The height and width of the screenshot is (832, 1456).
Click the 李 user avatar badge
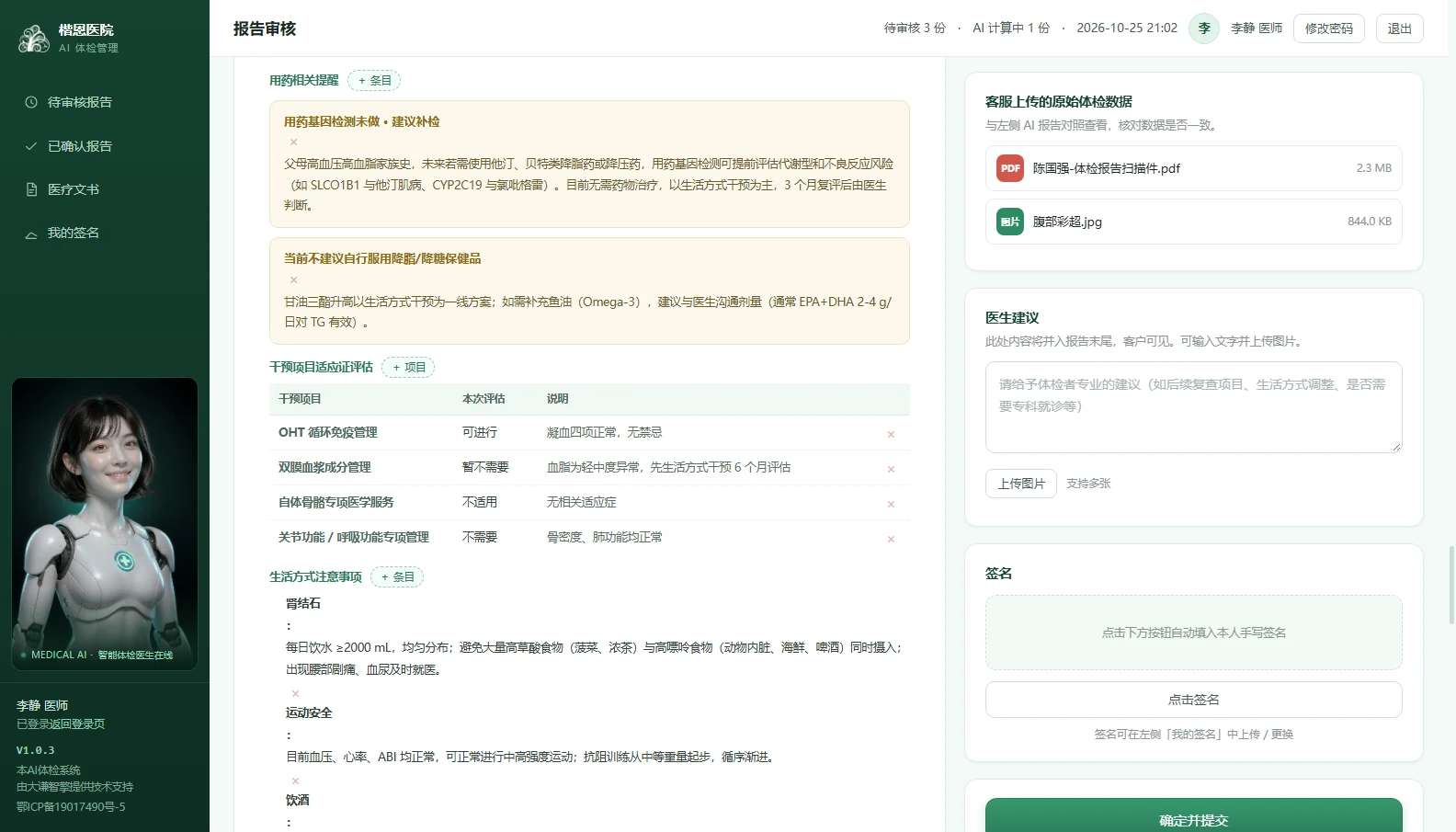pyautogui.click(x=1204, y=28)
